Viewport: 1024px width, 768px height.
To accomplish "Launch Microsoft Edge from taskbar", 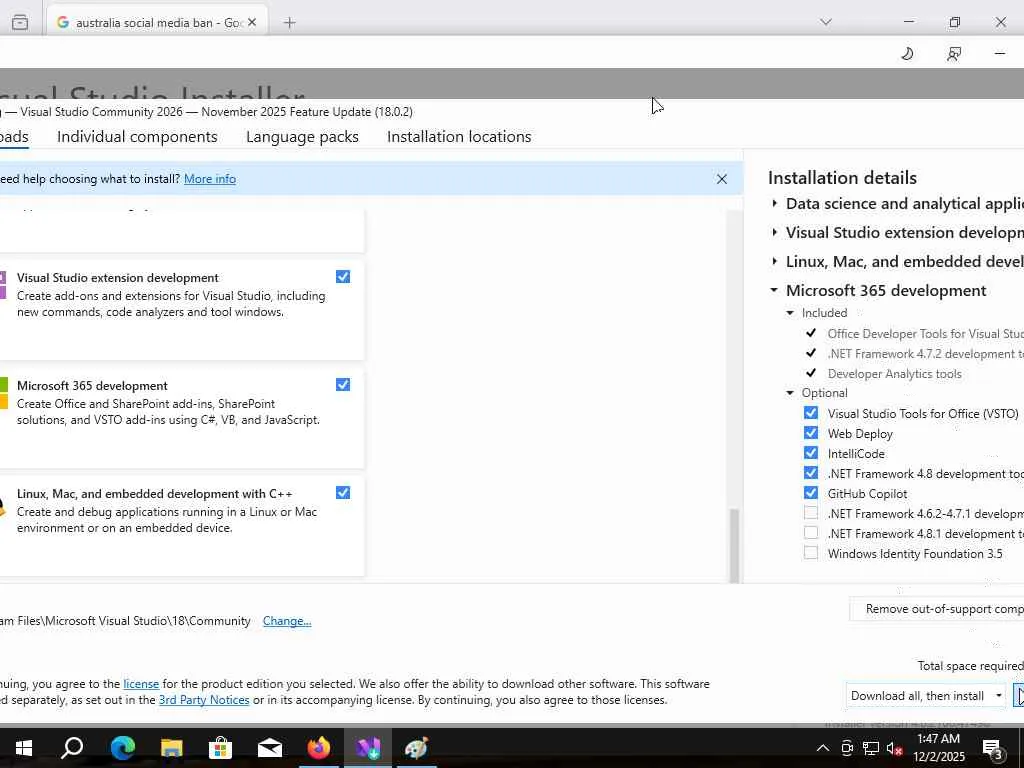I will [x=122, y=748].
